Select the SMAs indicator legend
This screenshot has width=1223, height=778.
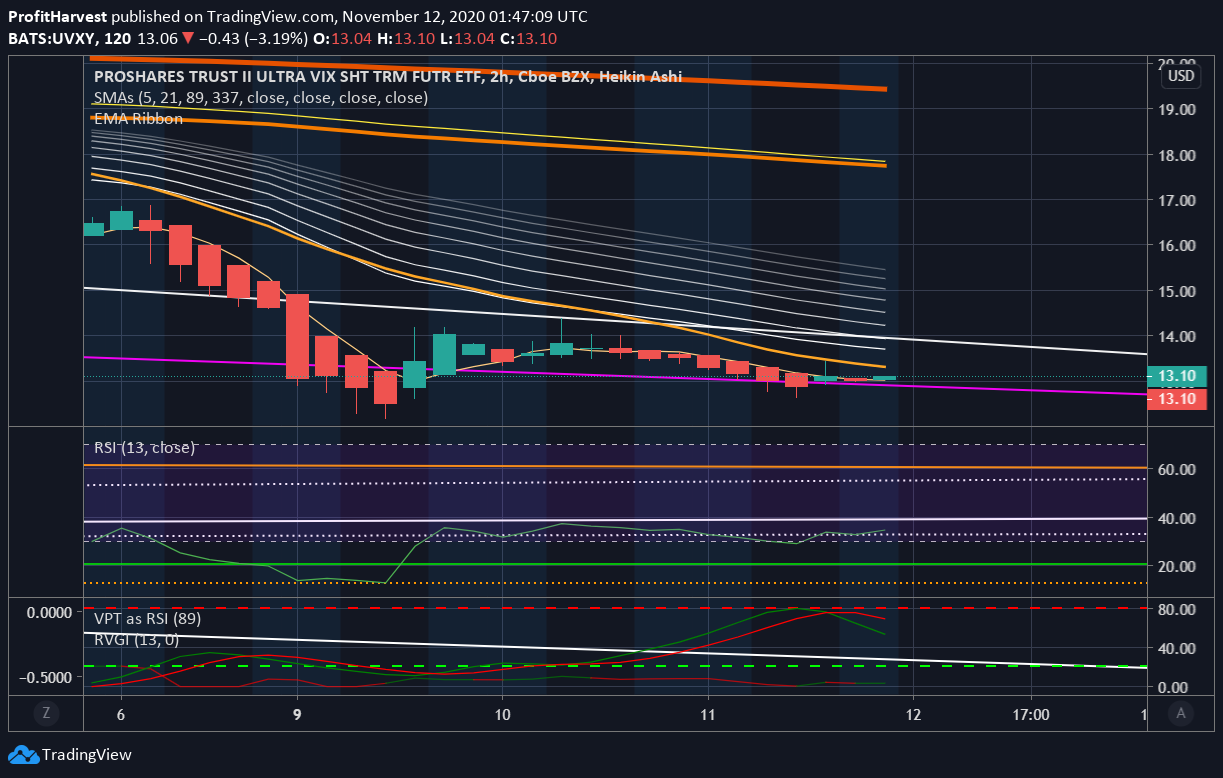click(261, 97)
